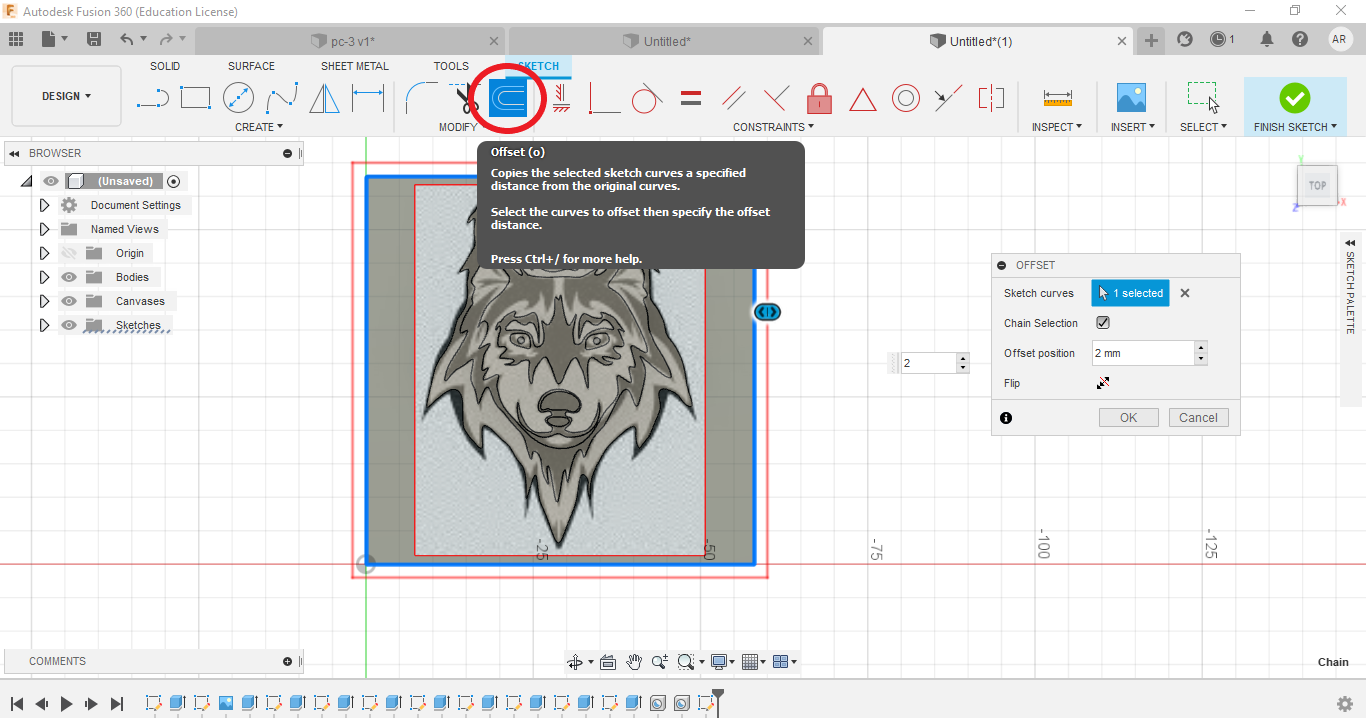Clear the sketch curves selection X
The image size is (1366, 718).
pos(1185,293)
